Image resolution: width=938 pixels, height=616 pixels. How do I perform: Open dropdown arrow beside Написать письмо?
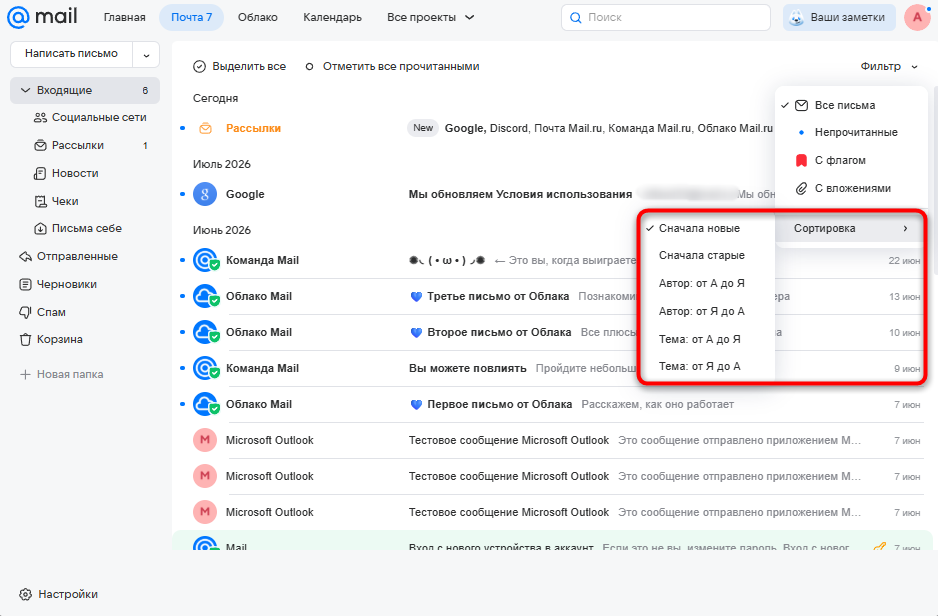(x=146, y=55)
